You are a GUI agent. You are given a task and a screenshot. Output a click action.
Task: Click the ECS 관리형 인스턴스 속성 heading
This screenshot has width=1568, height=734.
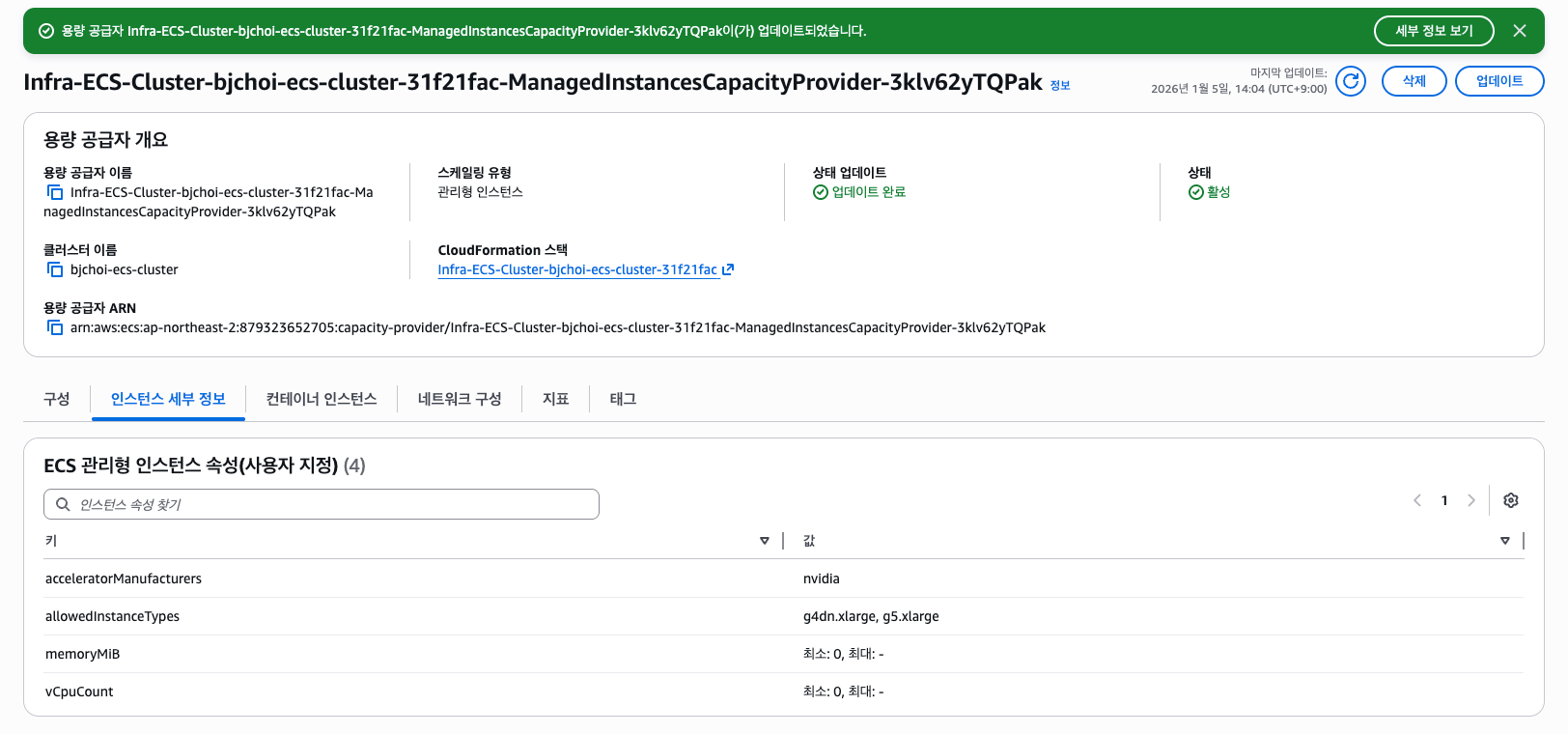pyautogui.click(x=205, y=466)
